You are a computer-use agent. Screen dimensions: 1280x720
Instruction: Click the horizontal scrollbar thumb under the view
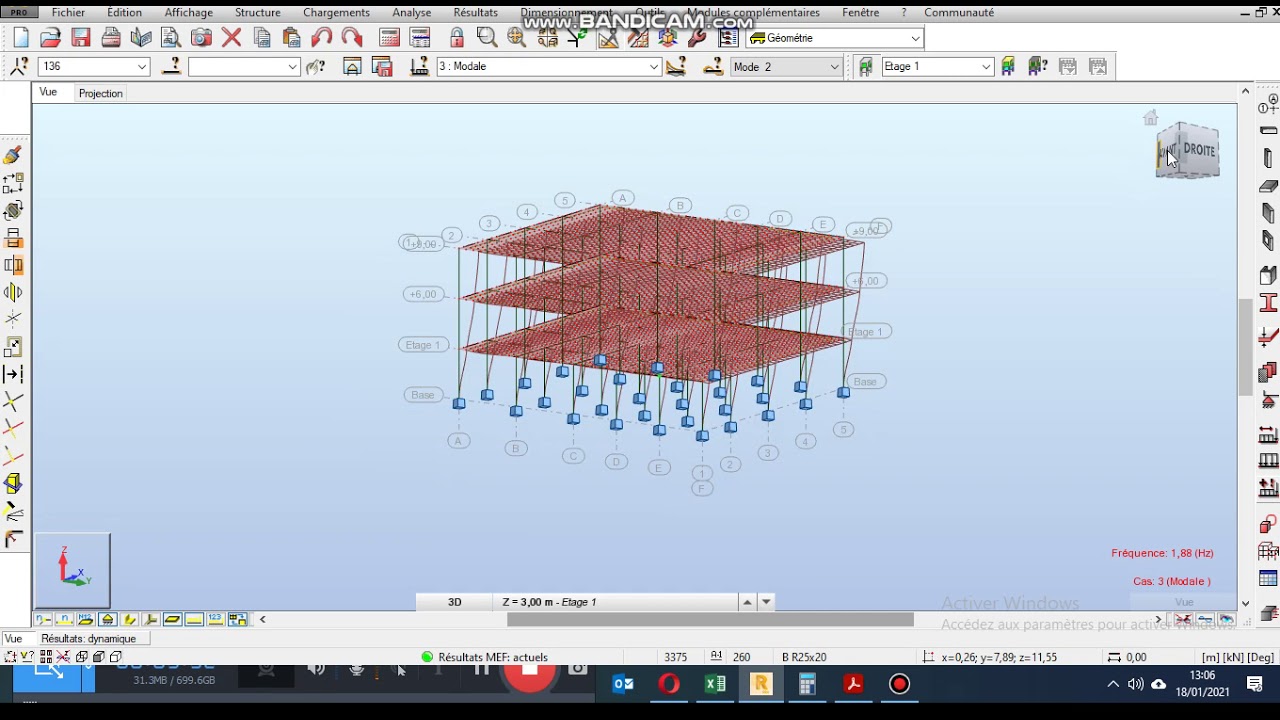(x=710, y=620)
